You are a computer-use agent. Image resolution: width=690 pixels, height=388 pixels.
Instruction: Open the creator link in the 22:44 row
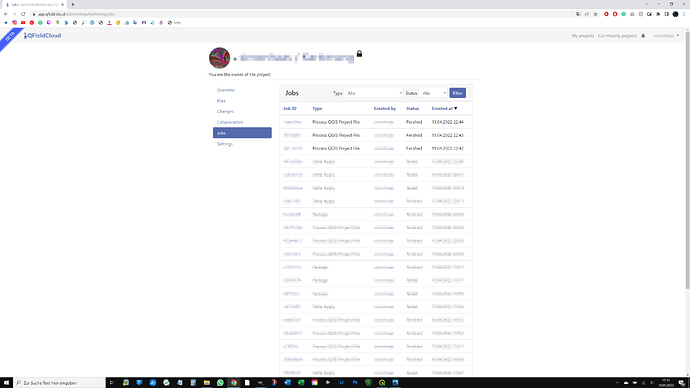click(x=384, y=122)
